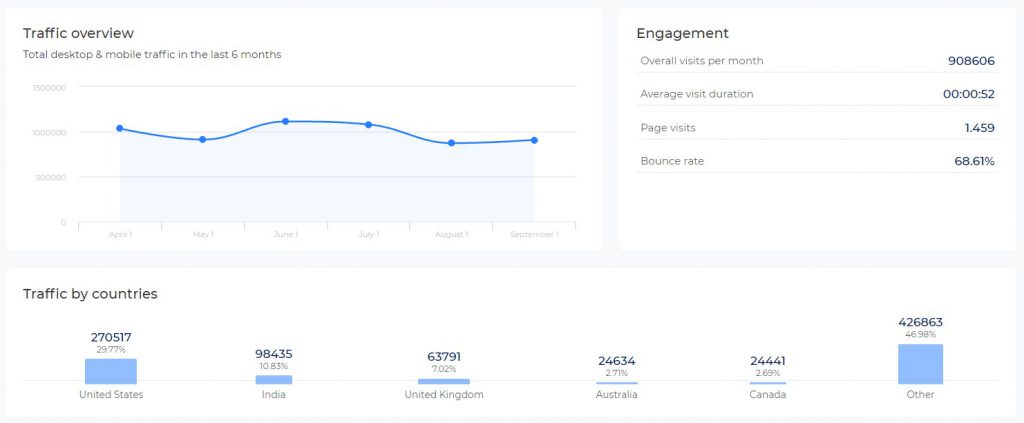Select the United States traffic bar
This screenshot has width=1024, height=423.
tap(111, 371)
